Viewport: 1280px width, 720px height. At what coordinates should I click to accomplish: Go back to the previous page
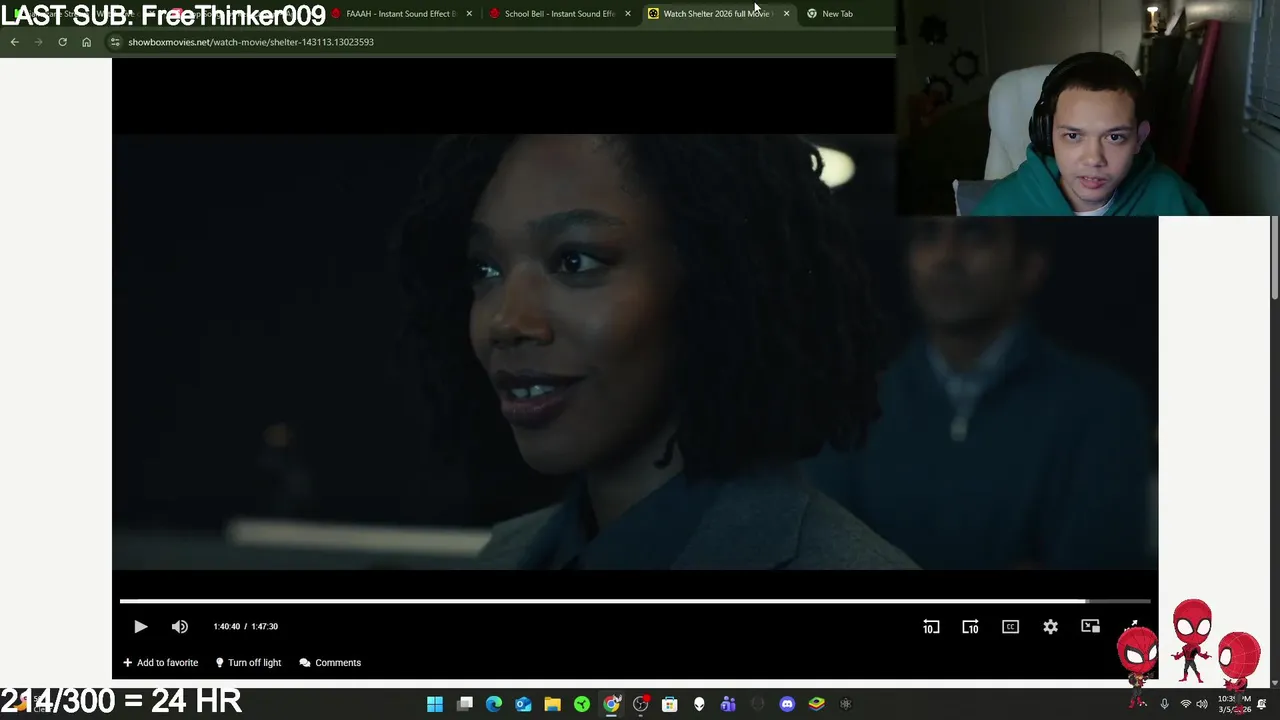[14, 42]
